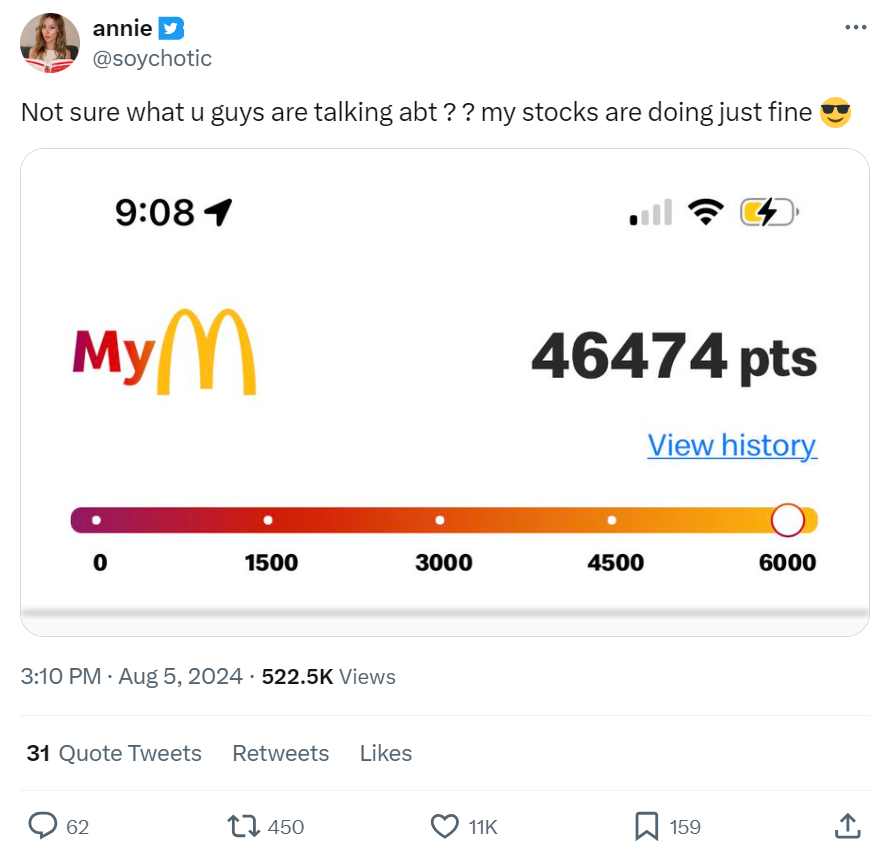Click the battery charging indicator

coord(768,211)
